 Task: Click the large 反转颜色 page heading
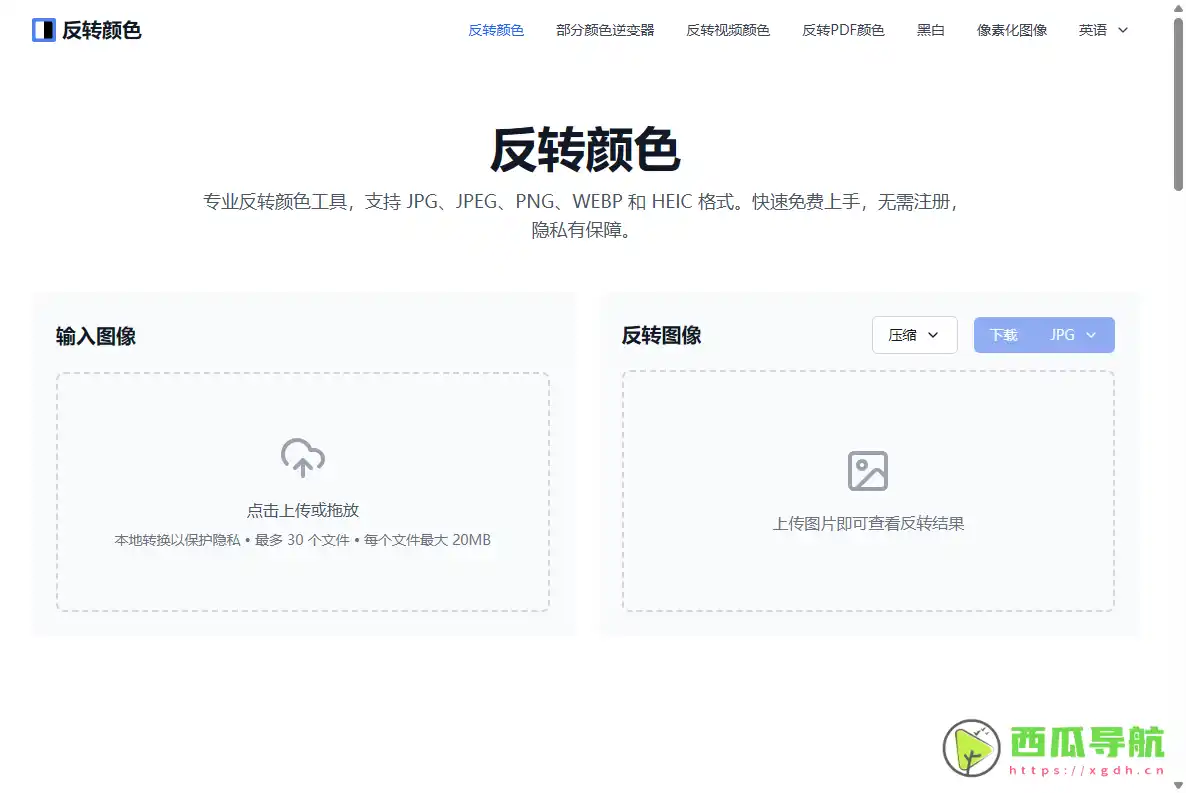pyautogui.click(x=585, y=150)
